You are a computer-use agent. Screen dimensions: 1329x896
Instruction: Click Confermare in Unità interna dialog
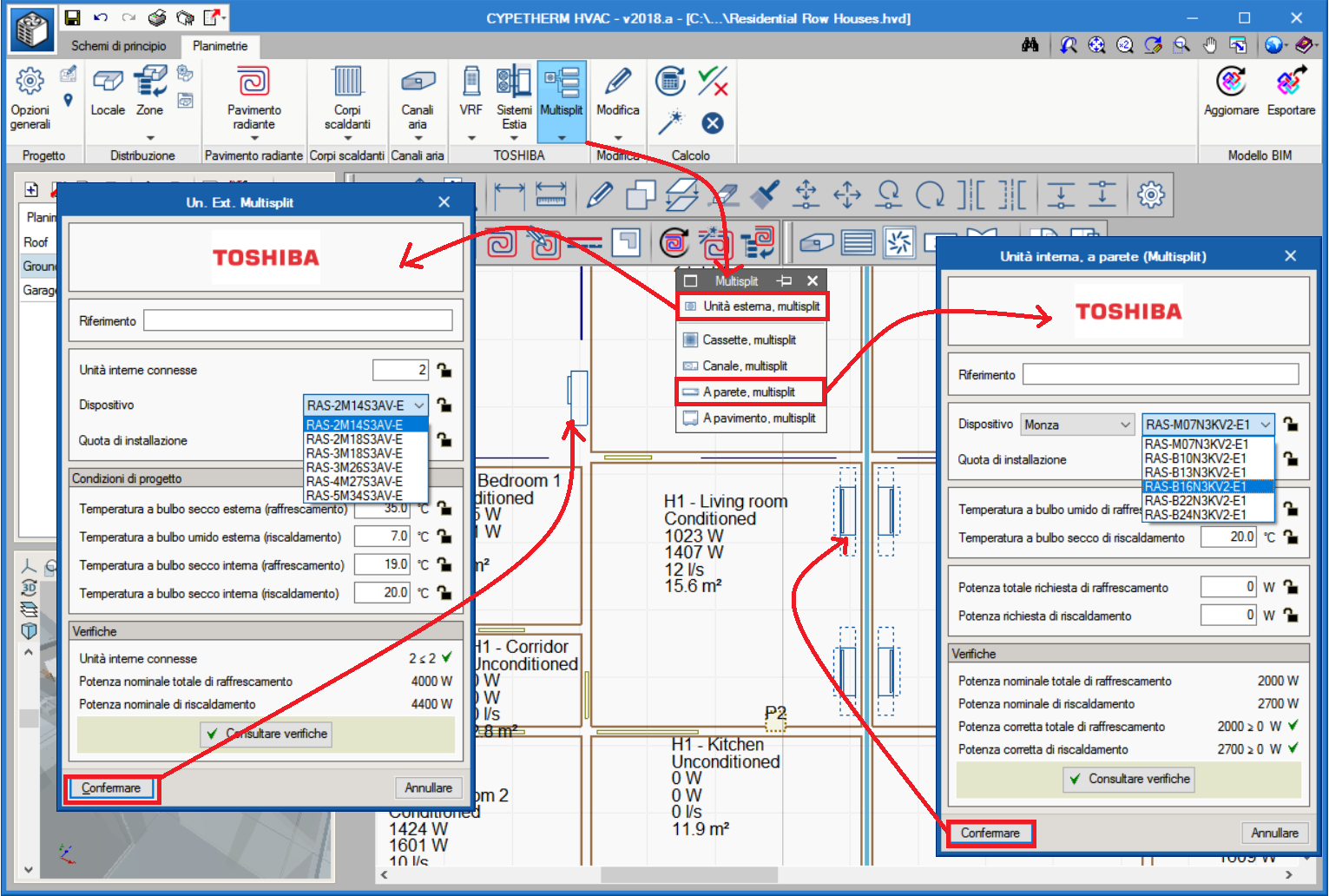pos(990,833)
